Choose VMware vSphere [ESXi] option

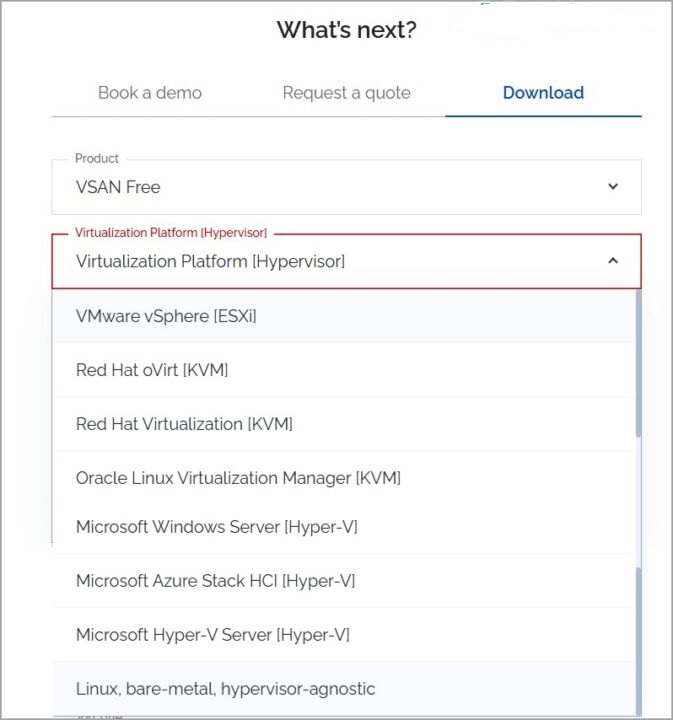click(344, 316)
